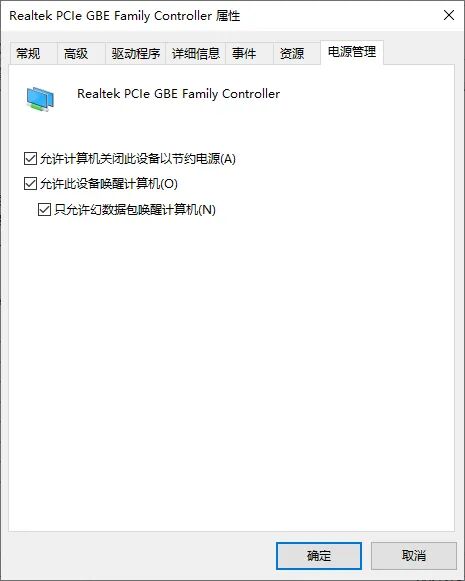
Task: Close the properties dialog with X
Action: click(x=449, y=15)
